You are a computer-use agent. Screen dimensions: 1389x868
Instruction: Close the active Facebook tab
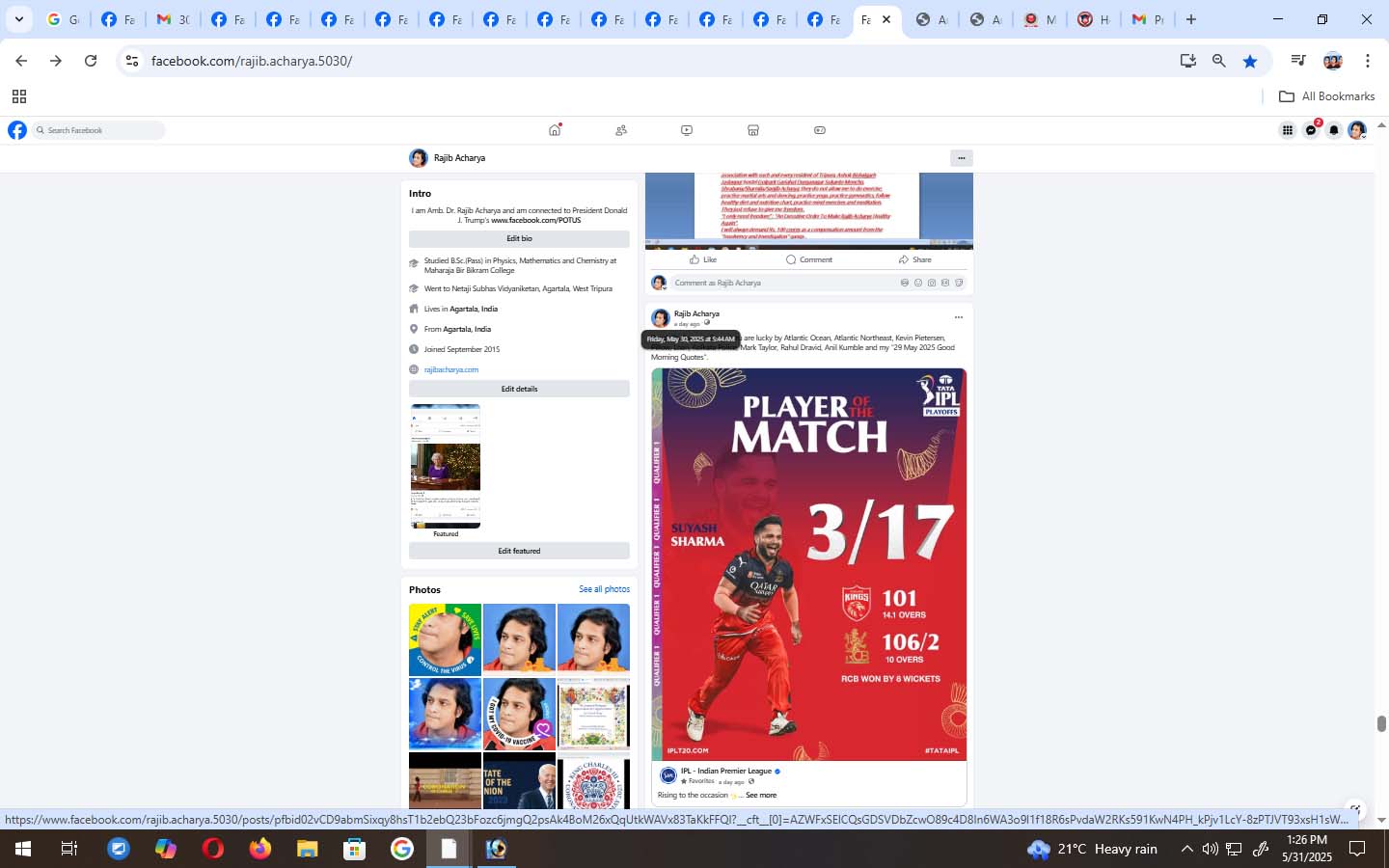coord(886,19)
